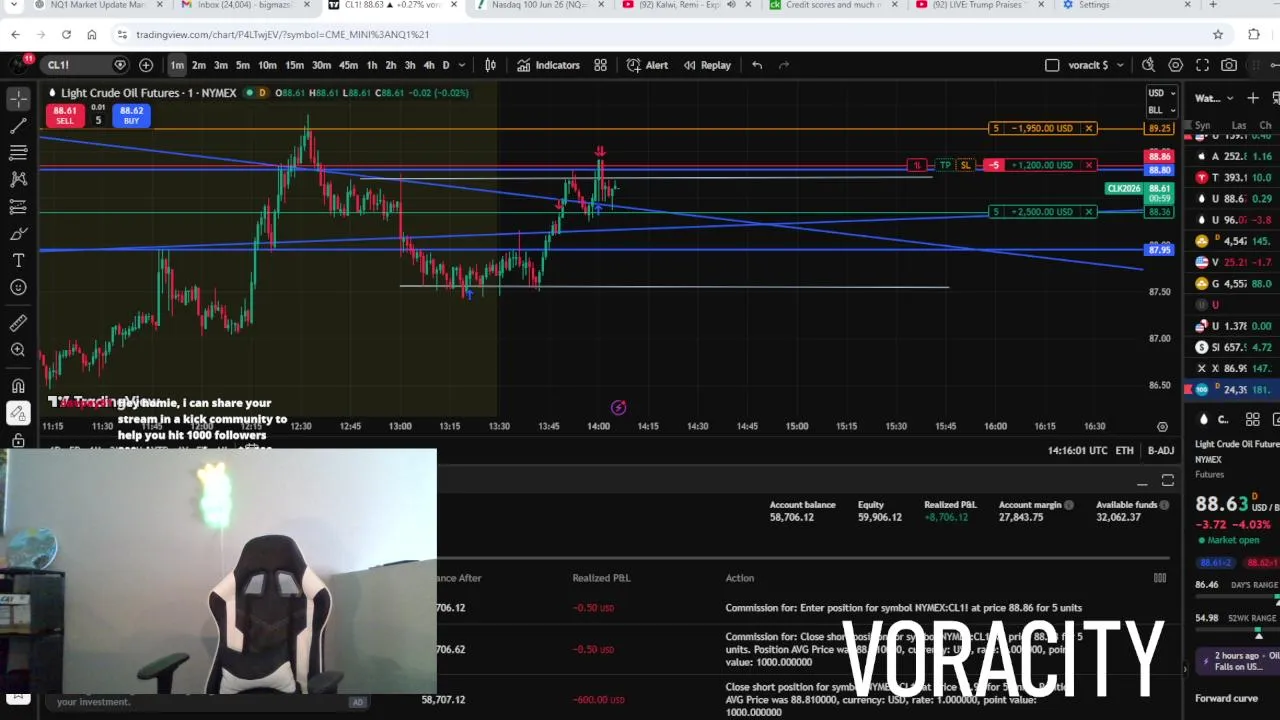Redo the last chart action

coord(784,65)
